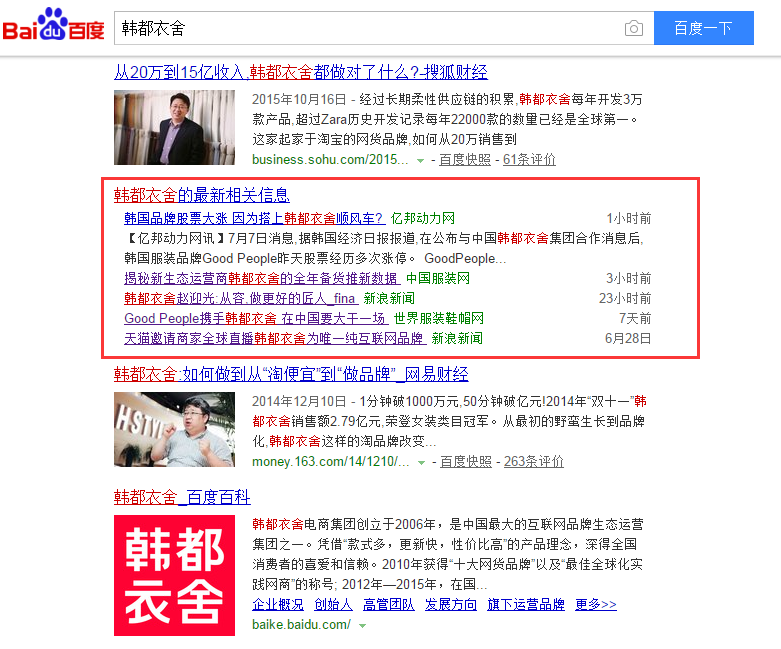Open the 高管团队 sublink
This screenshot has width=781, height=649.
(x=389, y=604)
